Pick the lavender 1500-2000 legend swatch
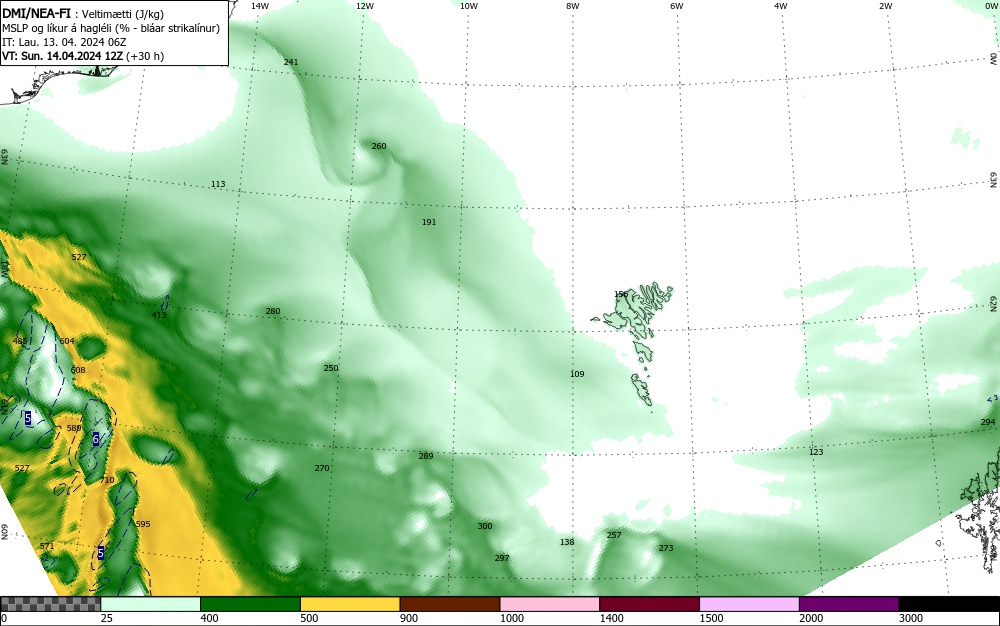The width and height of the screenshot is (1000, 626). (x=749, y=604)
